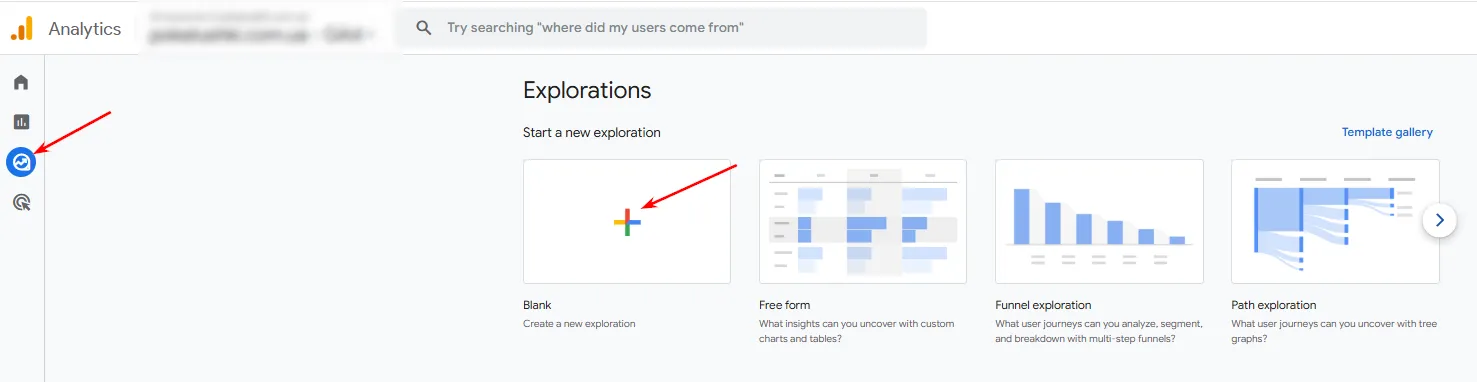Click the Blank label text
Screen dimensions: 1477x382
click(x=537, y=305)
